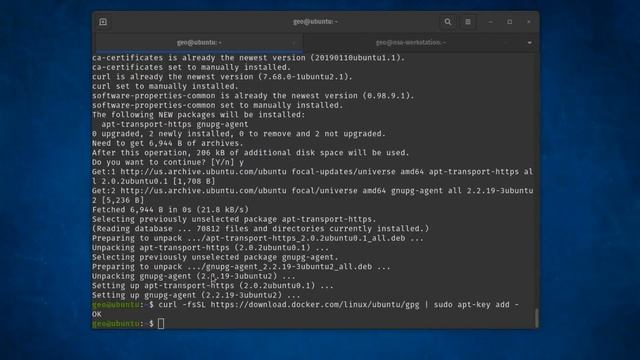Image resolution: width=640 pixels, height=360 pixels.
Task: Click 'curl set to manually installed.' line
Action: pyautogui.click(x=165, y=87)
